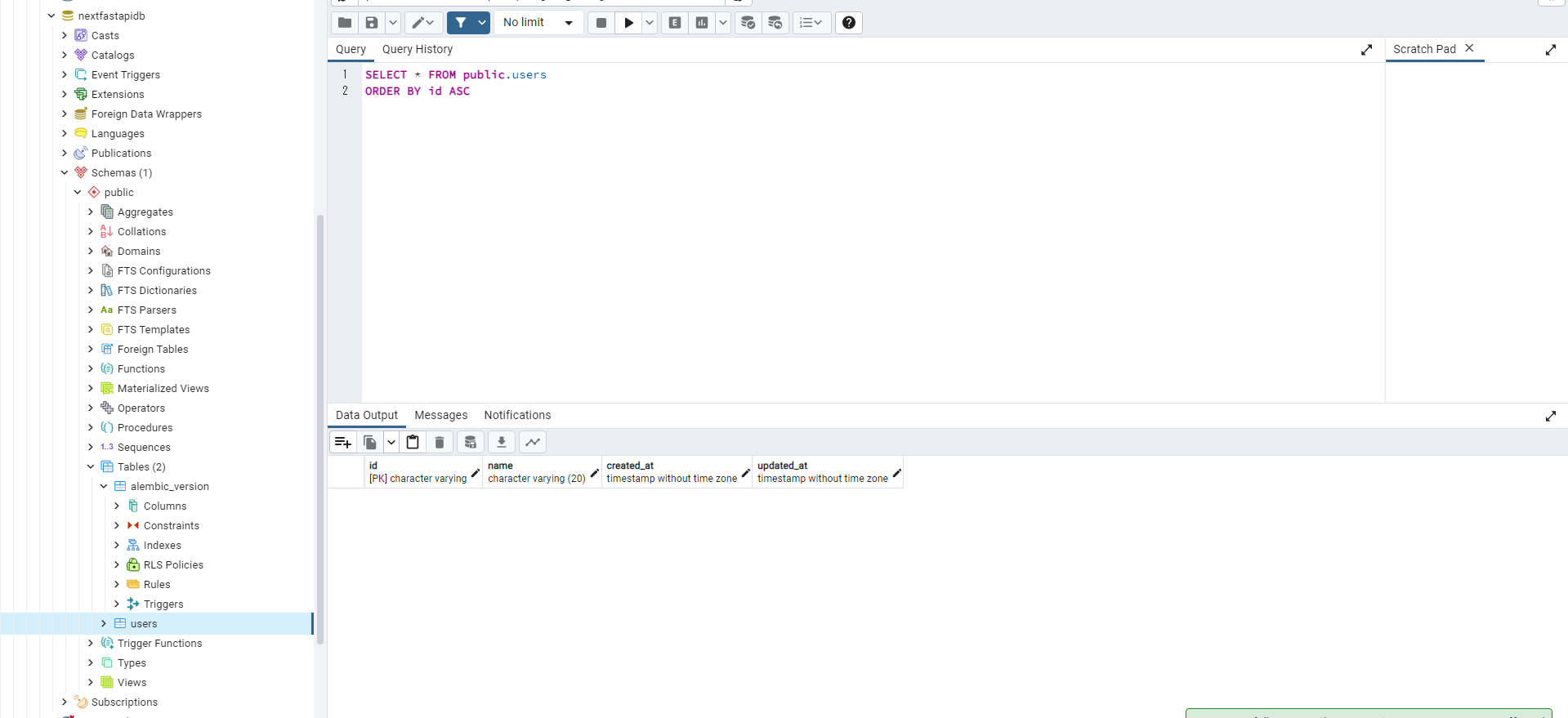Image resolution: width=1568 pixels, height=718 pixels.
Task: Open the macros list dropdown
Action: click(x=811, y=23)
